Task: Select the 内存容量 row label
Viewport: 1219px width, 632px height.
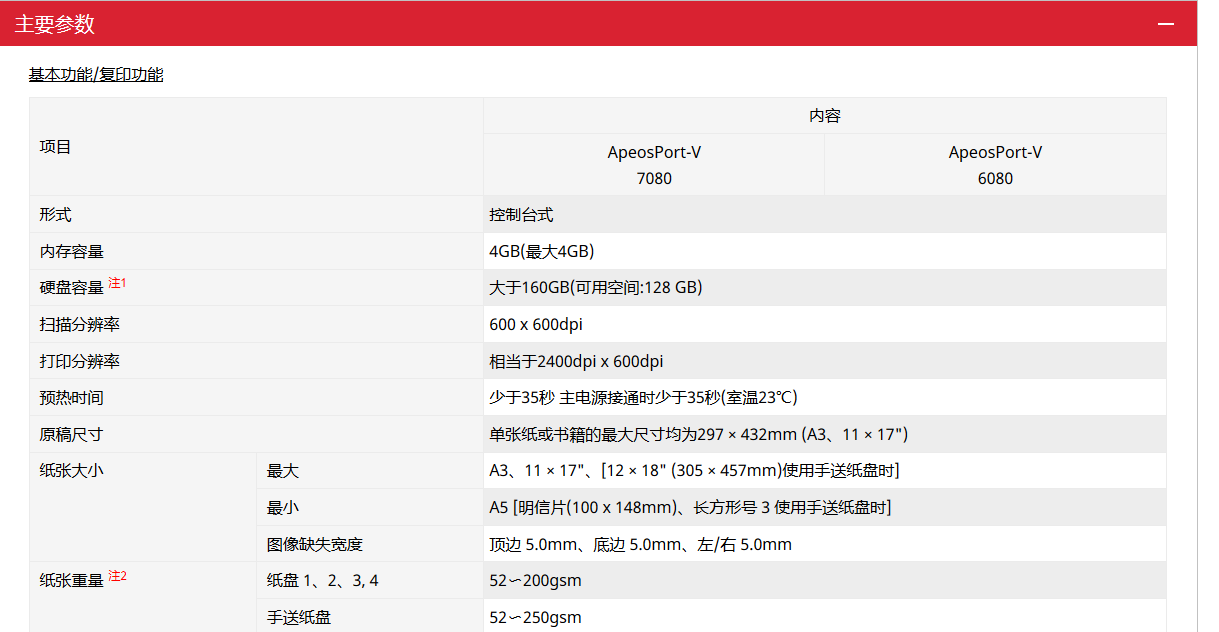Action: tap(72, 252)
